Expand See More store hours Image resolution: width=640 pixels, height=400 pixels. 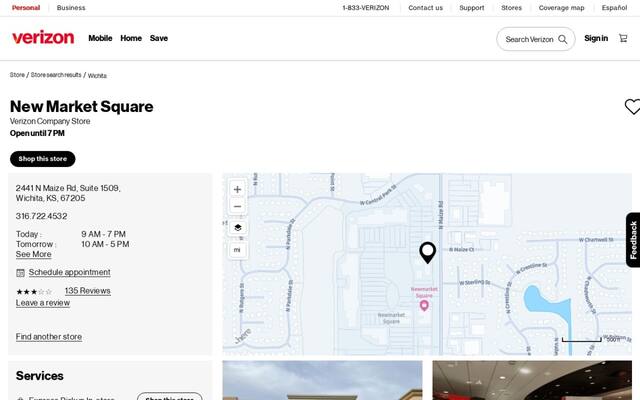[33, 254]
